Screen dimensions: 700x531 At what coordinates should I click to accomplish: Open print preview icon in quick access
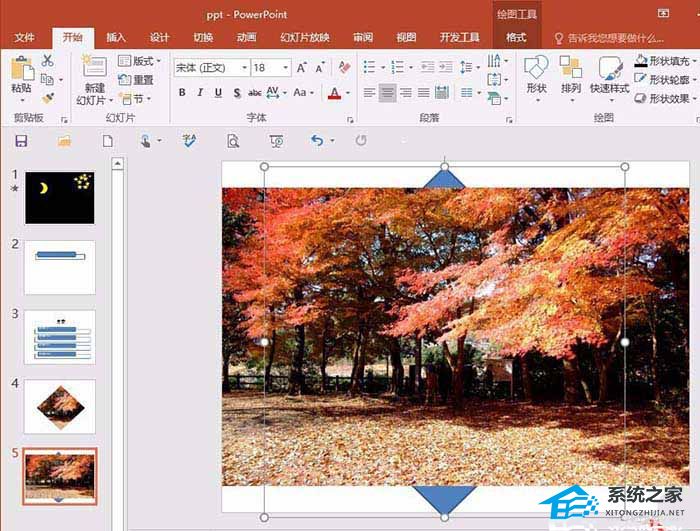pos(233,141)
